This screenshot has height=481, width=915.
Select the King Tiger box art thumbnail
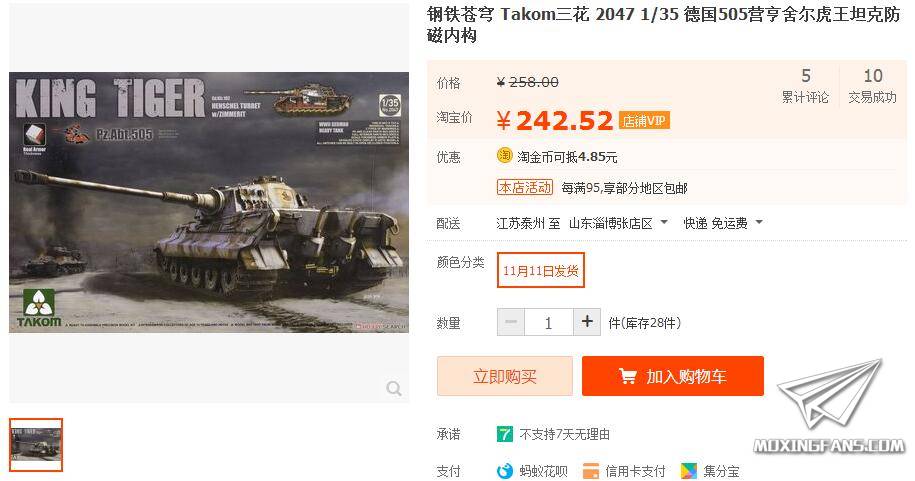click(x=36, y=445)
